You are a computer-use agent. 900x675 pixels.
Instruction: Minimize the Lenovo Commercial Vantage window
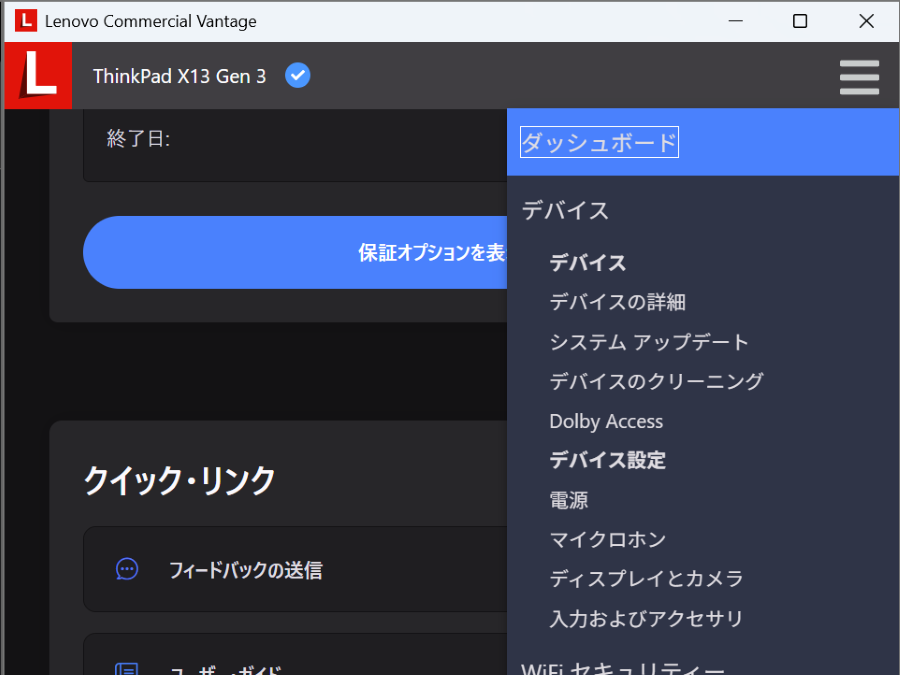click(x=736, y=21)
